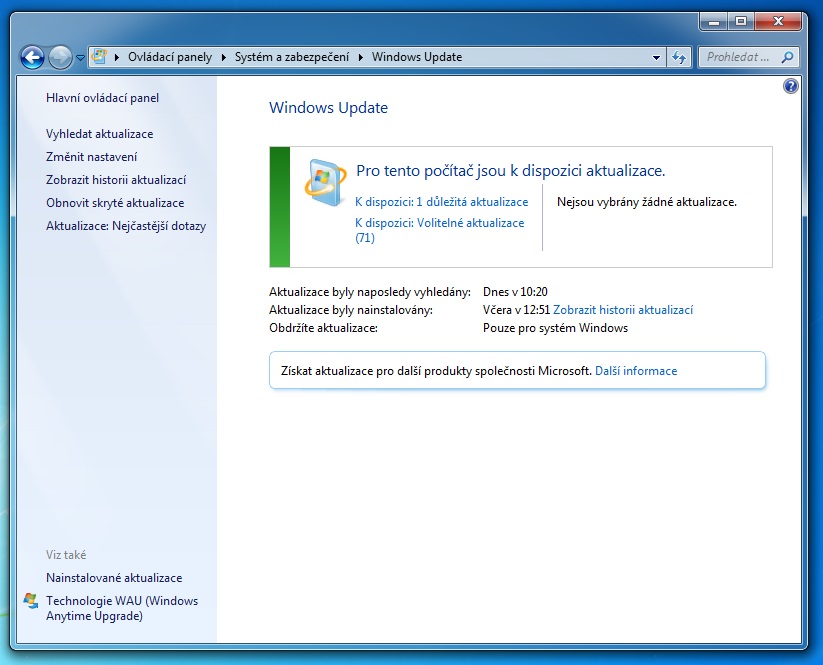Open Ovládací panely in the breadcrumb
Viewport: 823px width, 665px height.
click(170, 57)
